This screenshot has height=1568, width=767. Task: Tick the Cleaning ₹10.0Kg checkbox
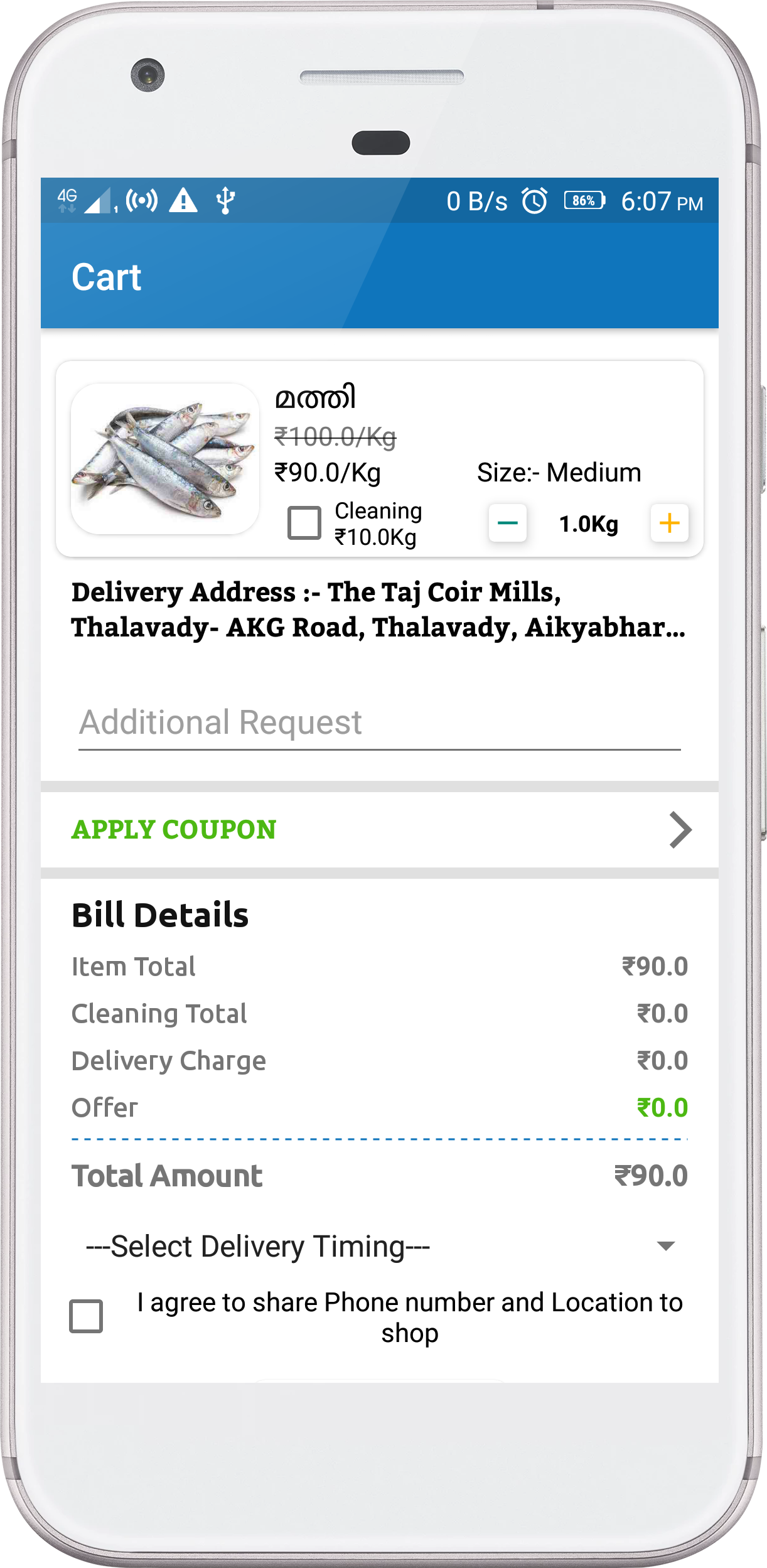(304, 523)
